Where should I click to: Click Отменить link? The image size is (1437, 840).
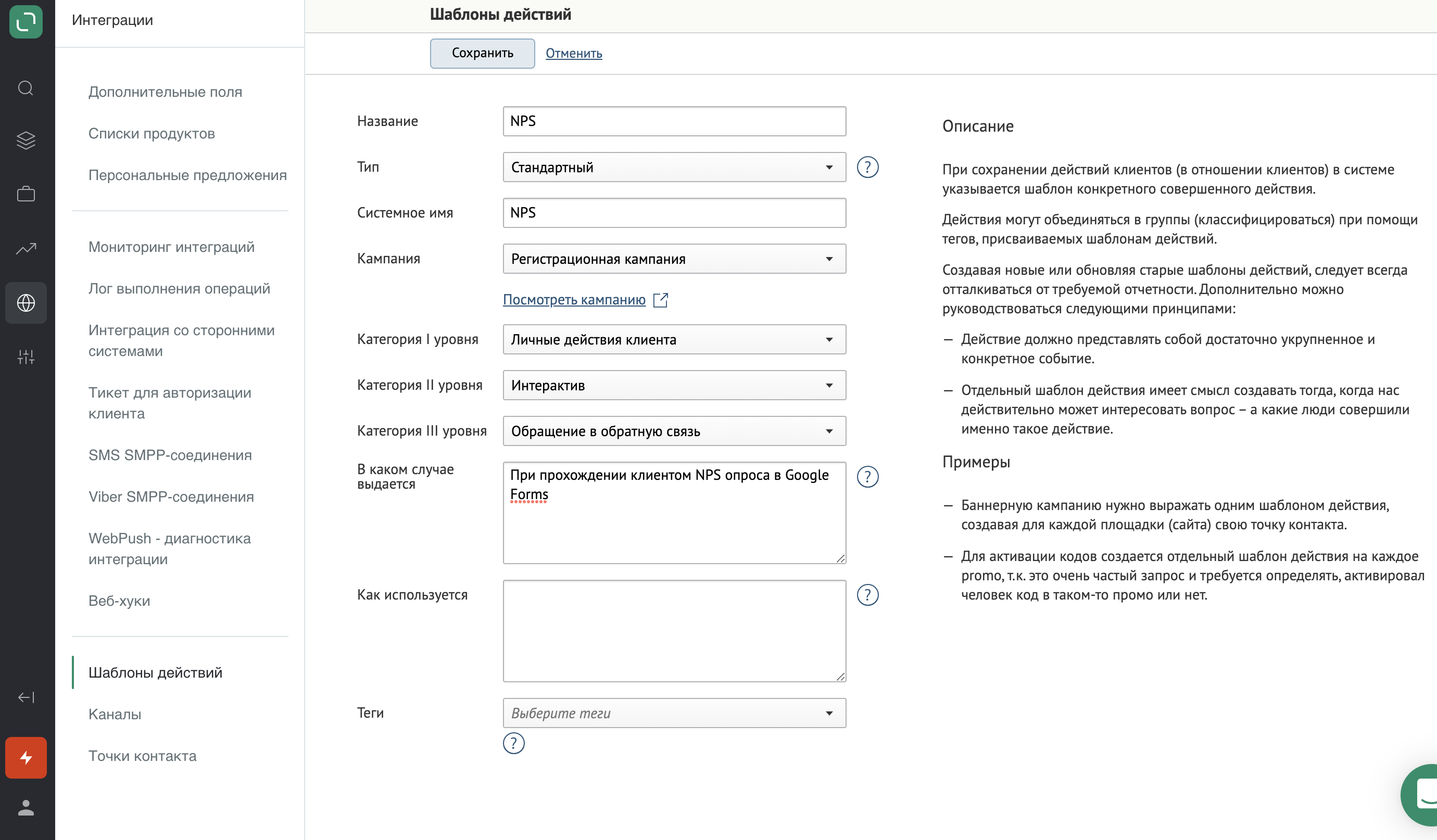574,54
